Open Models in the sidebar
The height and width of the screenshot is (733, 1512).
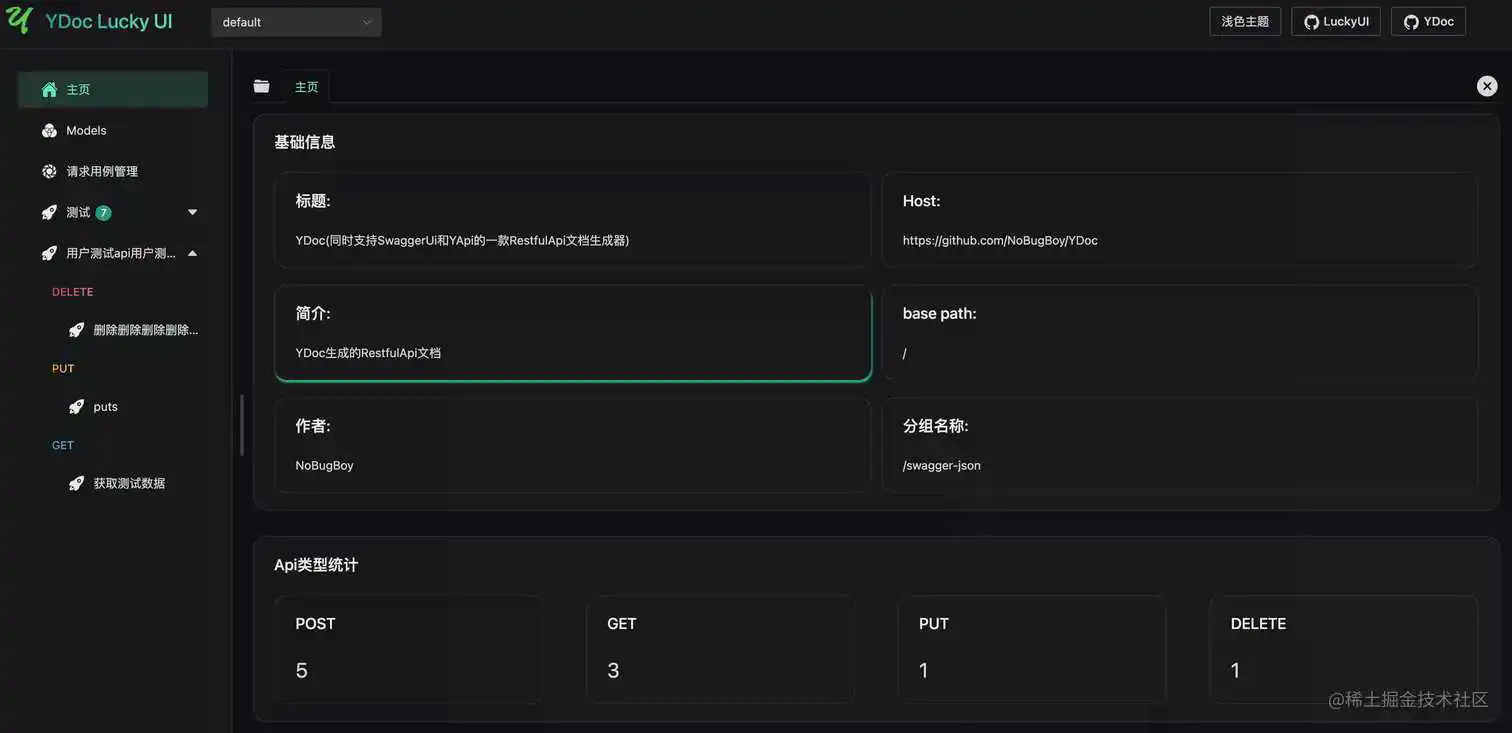click(x=113, y=130)
